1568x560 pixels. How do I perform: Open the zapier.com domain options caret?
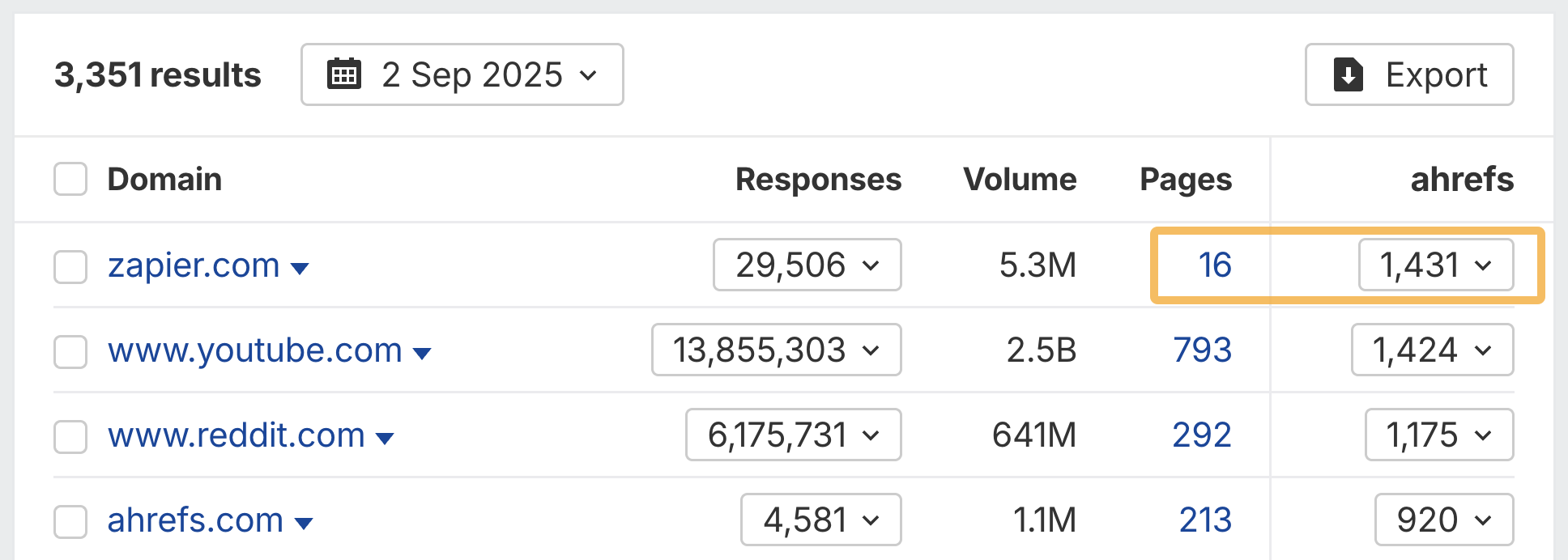pos(300,268)
